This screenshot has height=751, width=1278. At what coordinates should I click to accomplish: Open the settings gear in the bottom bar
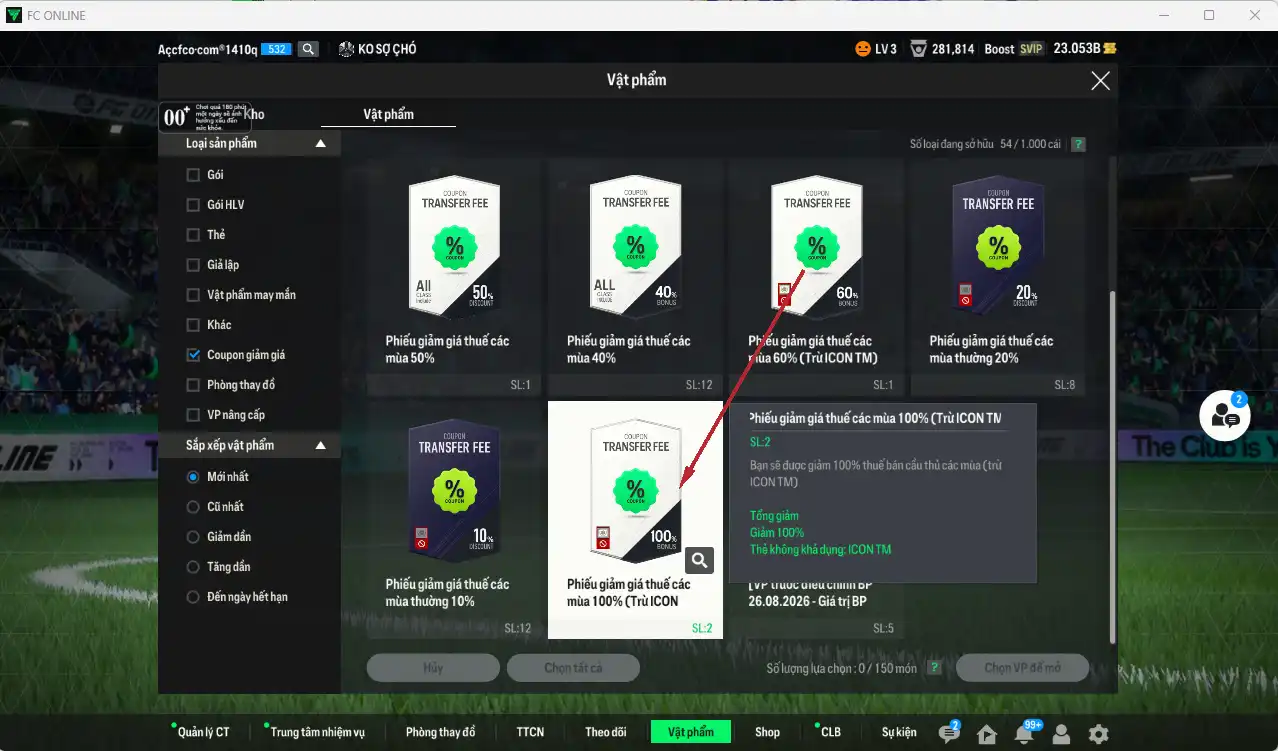click(x=1098, y=733)
